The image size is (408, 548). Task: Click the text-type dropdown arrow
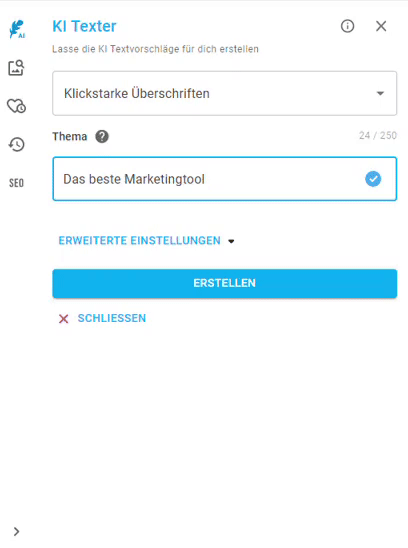[380, 93]
